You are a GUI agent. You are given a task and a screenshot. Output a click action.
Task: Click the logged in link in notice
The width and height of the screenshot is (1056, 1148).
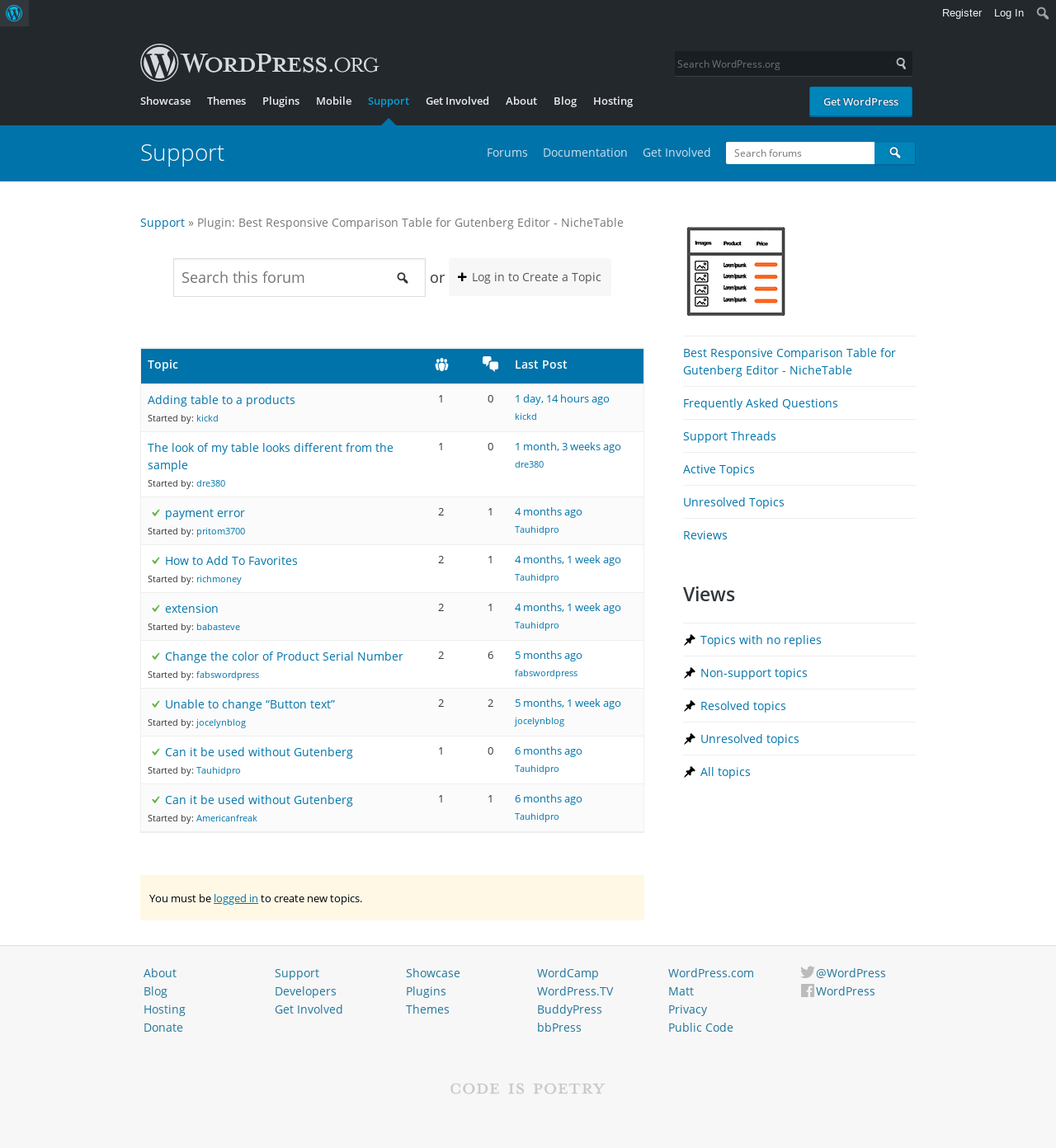tap(236, 898)
